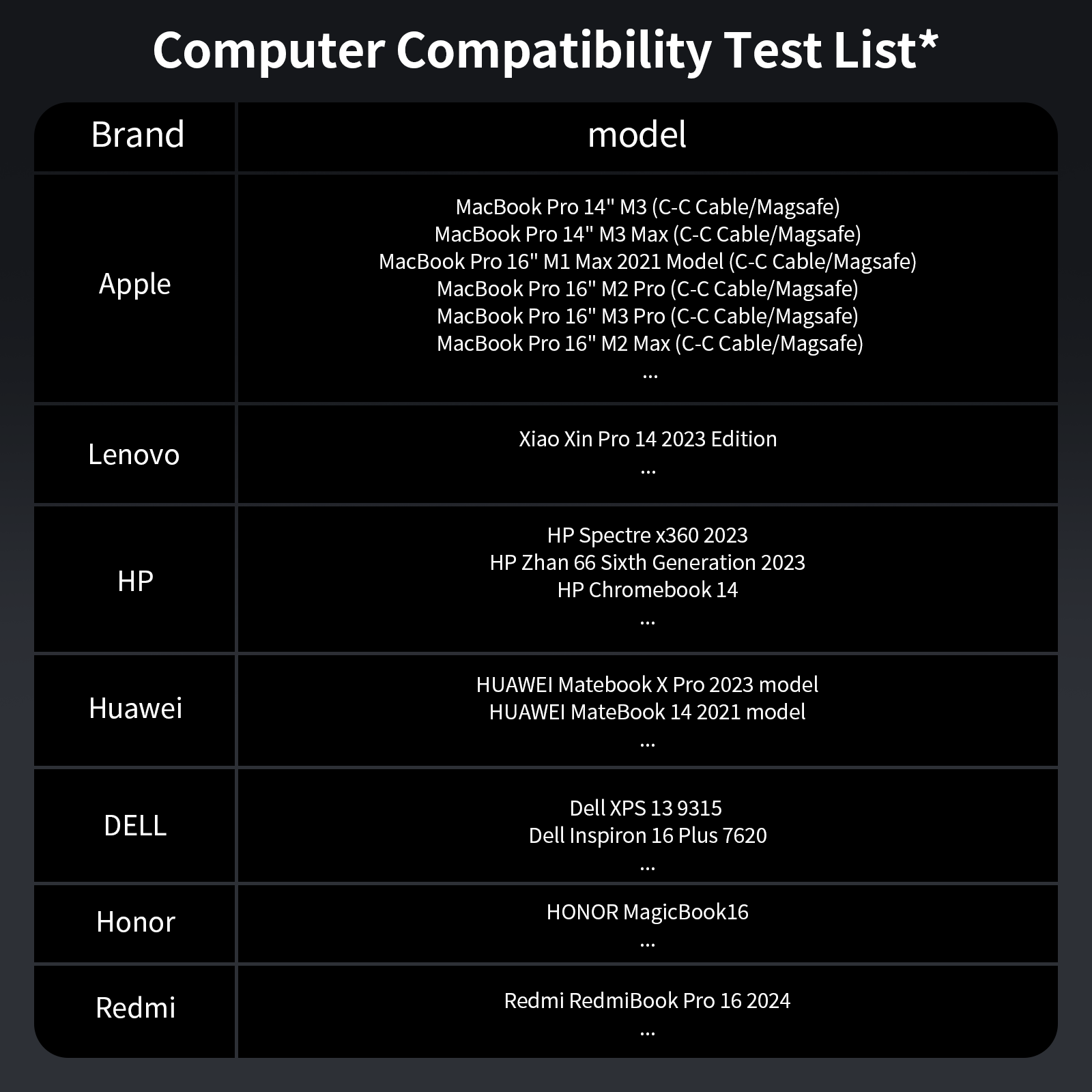1092x1092 pixels.
Task: Select MacBook Pro 16" M1 Max 2021 Model line
Action: click(647, 261)
